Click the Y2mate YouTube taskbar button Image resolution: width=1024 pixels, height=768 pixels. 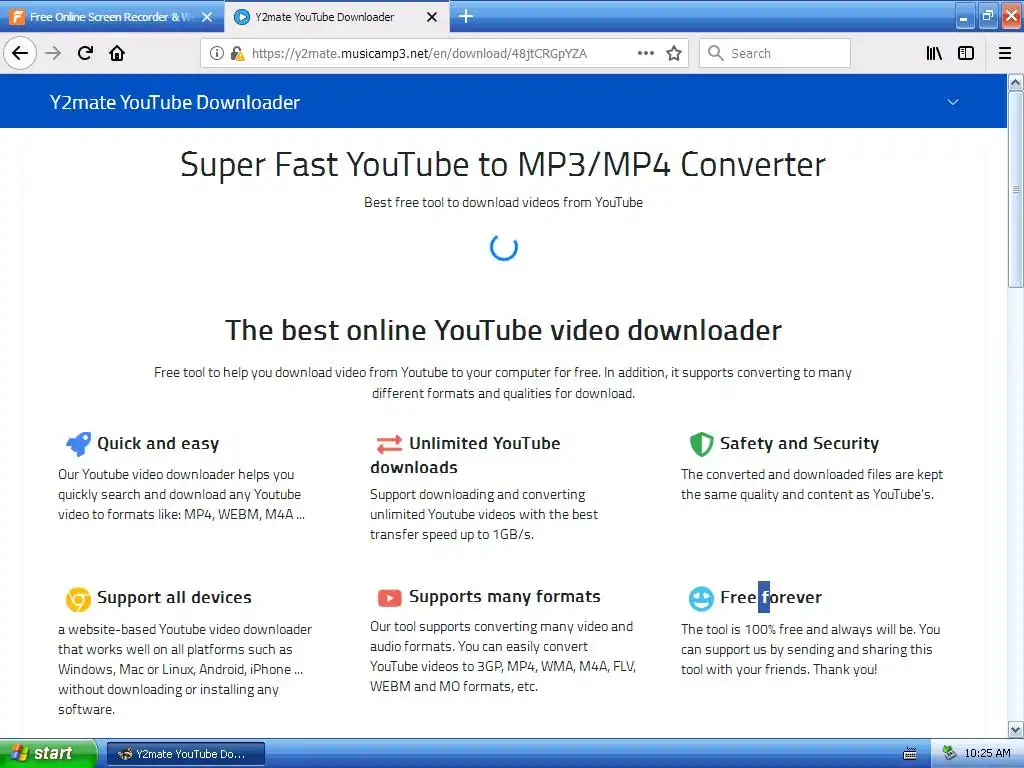[x=185, y=754]
